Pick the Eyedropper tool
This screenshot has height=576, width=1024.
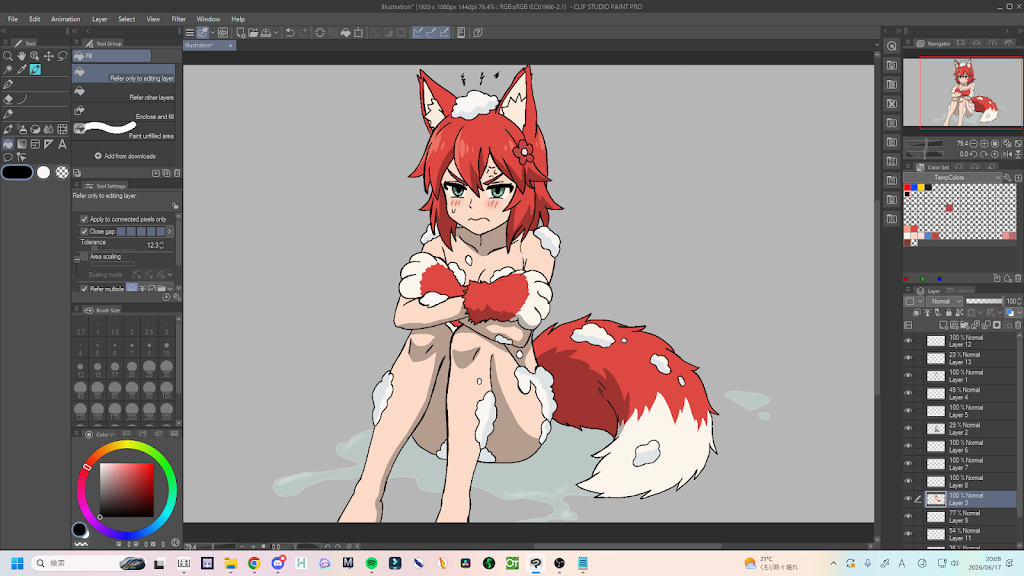click(x=22, y=69)
